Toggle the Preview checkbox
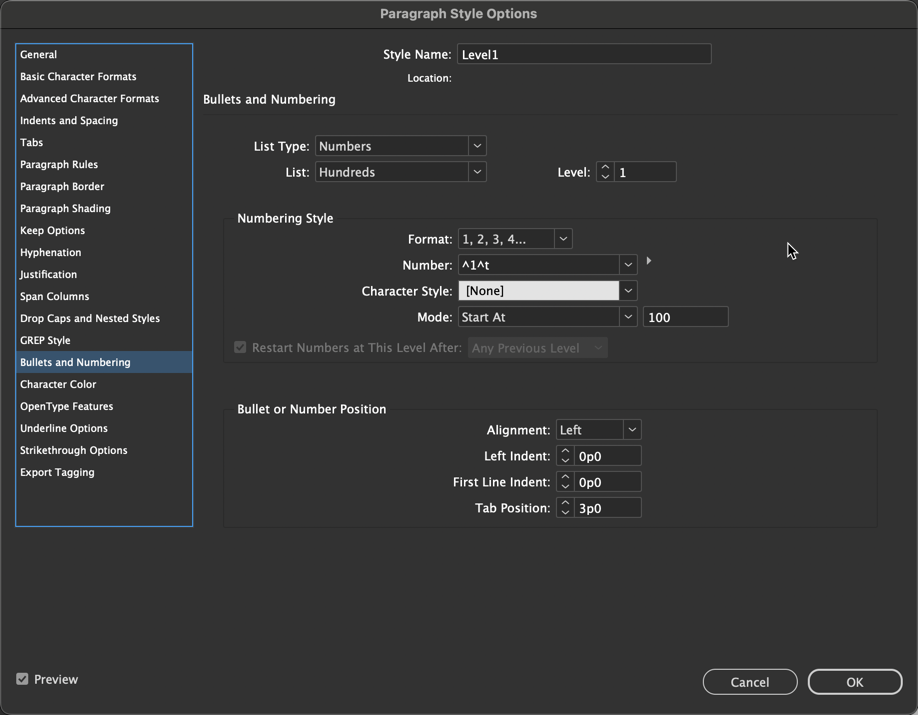The width and height of the screenshot is (918, 715). click(22, 679)
